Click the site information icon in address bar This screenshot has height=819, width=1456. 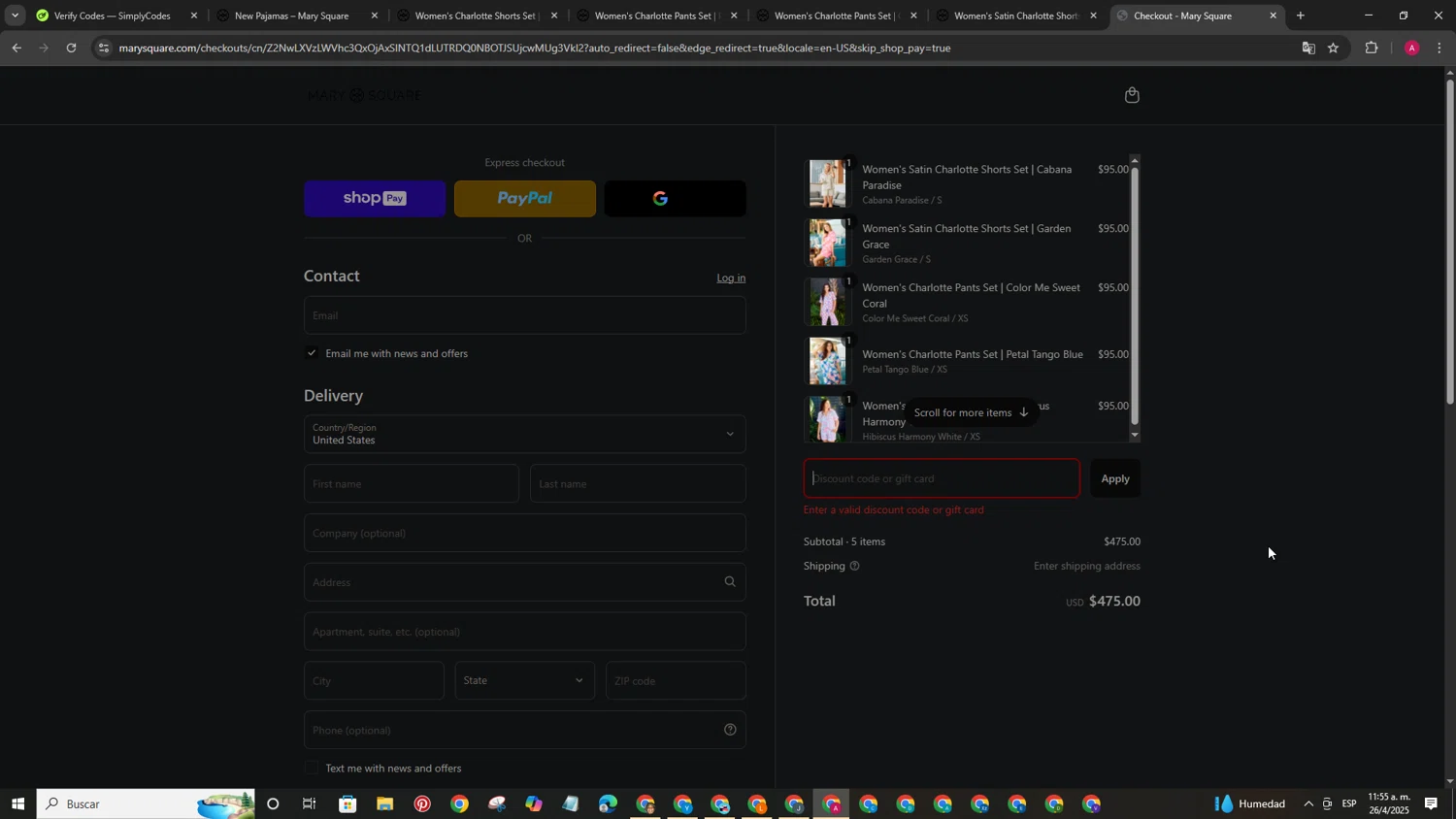(x=104, y=48)
